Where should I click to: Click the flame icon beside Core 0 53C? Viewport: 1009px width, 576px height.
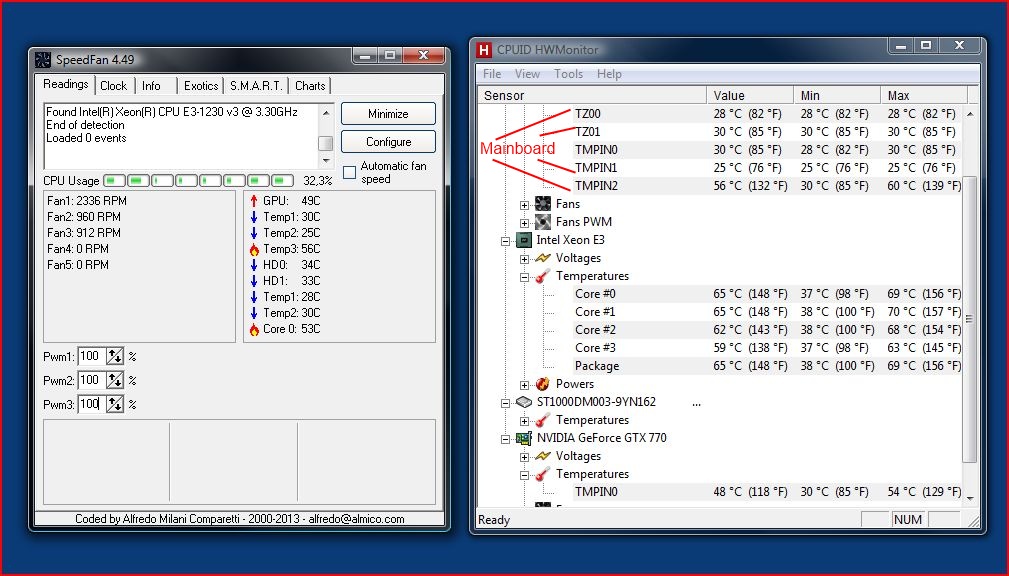coord(254,329)
